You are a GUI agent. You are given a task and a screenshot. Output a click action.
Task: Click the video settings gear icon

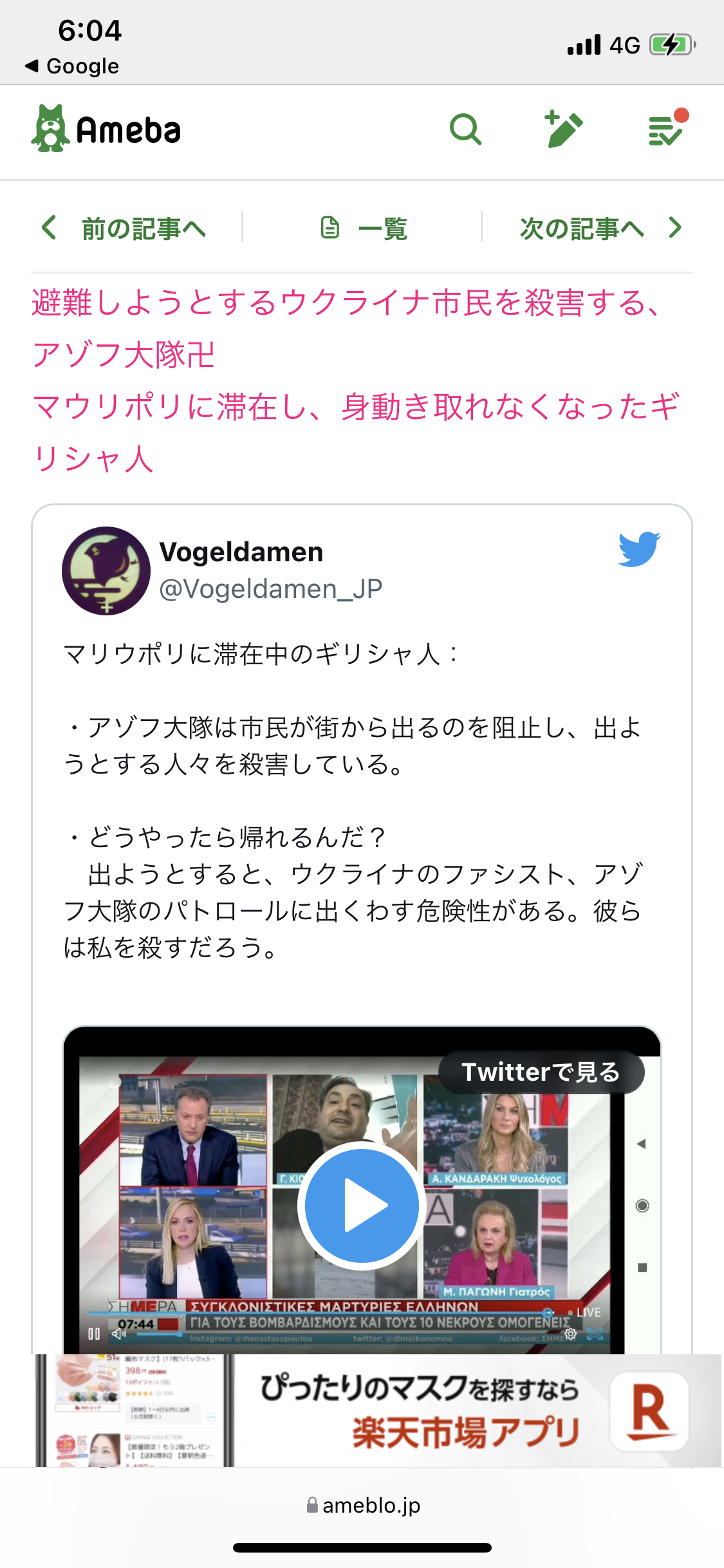[x=570, y=1334]
